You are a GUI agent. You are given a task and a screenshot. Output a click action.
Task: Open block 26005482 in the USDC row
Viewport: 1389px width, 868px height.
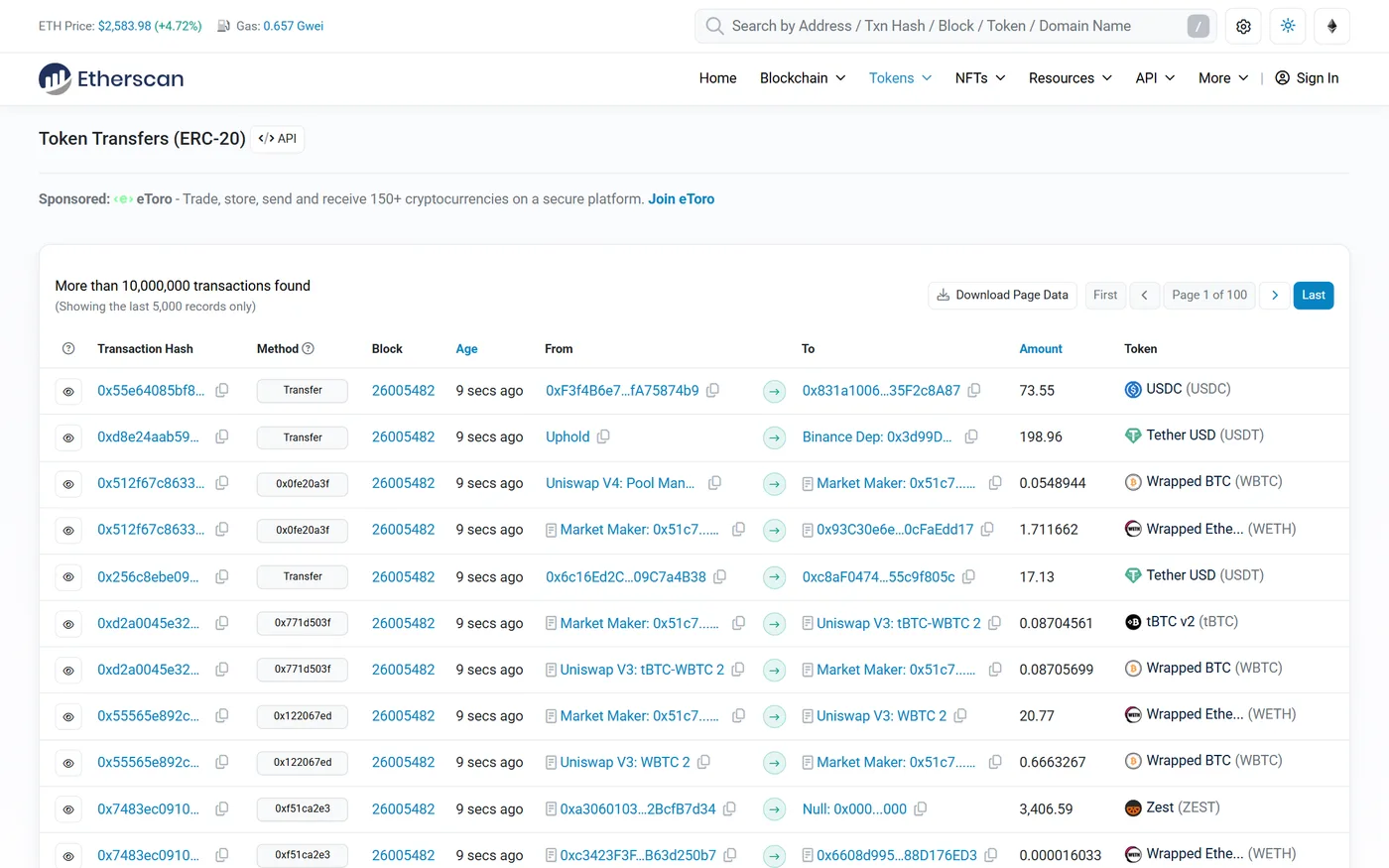pos(404,391)
